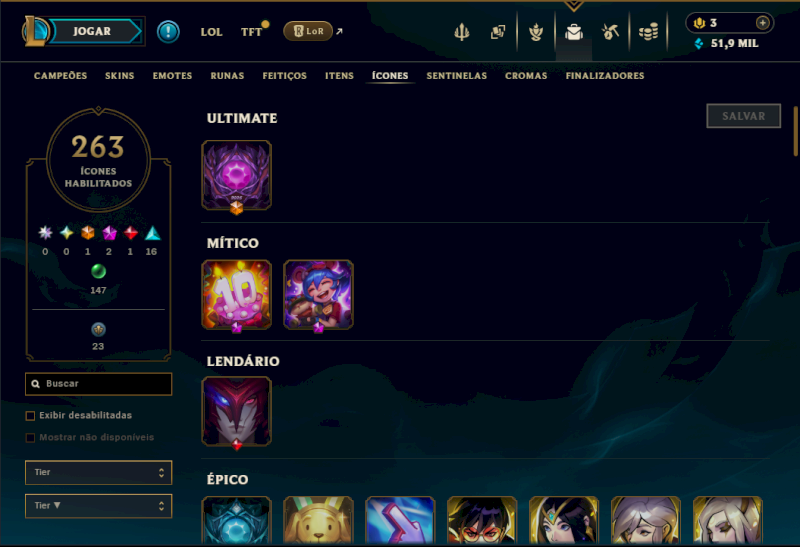Open the first Tier dropdown
This screenshot has width=800, height=547.
(x=98, y=473)
